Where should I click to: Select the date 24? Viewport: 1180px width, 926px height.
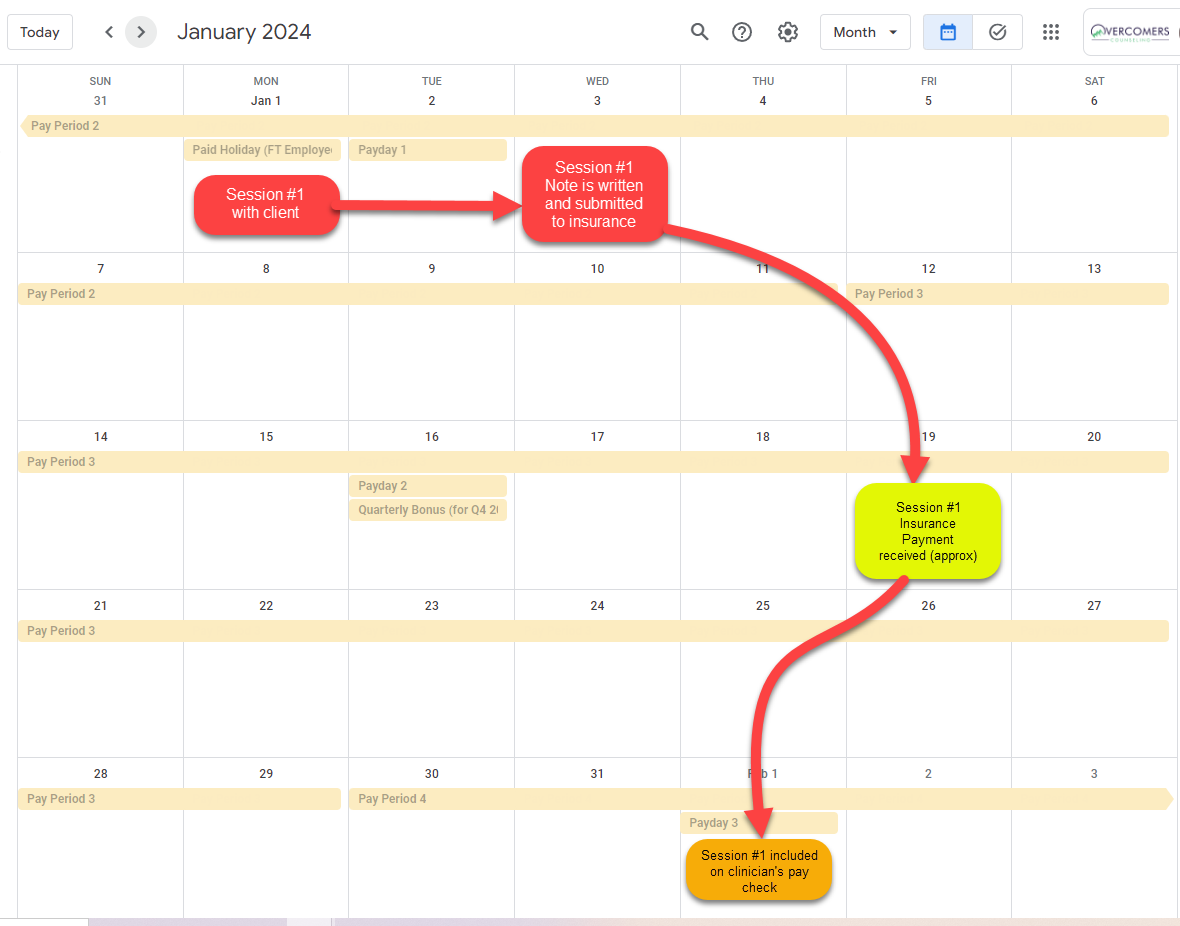click(x=598, y=606)
